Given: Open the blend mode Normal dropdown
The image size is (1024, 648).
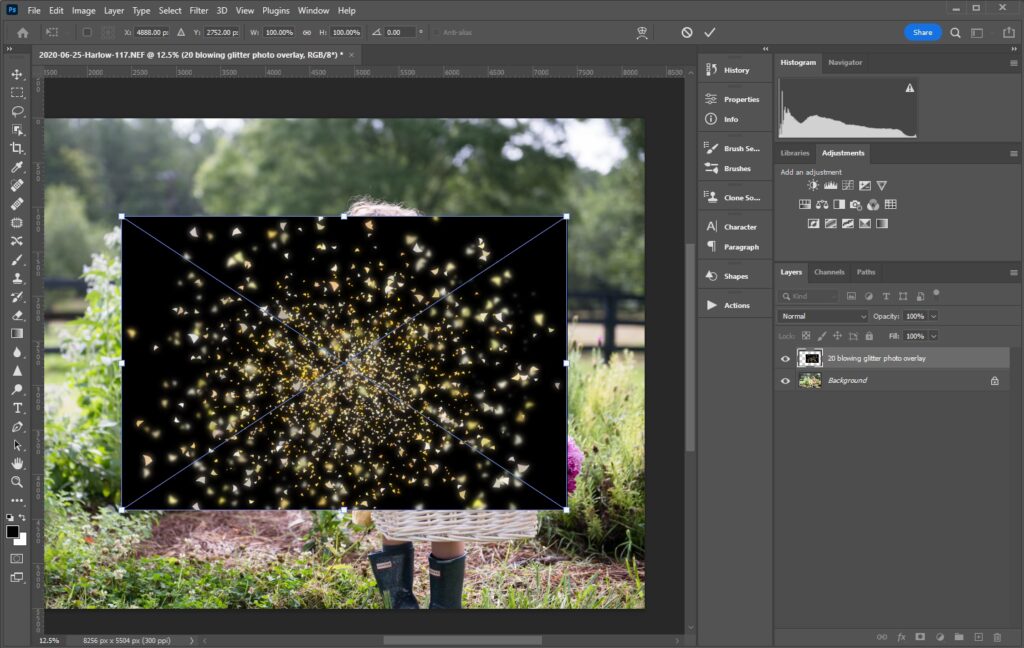Looking at the screenshot, I should (823, 316).
